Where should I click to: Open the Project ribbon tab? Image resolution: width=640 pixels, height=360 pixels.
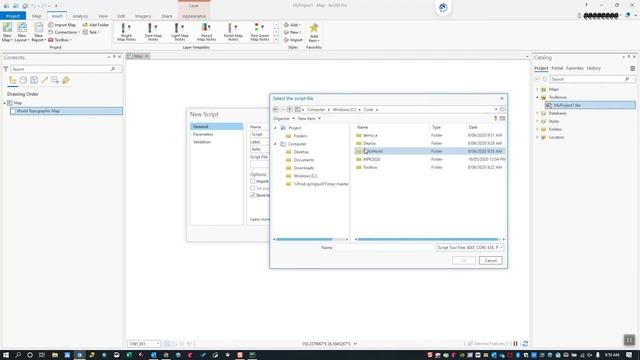(x=13, y=16)
